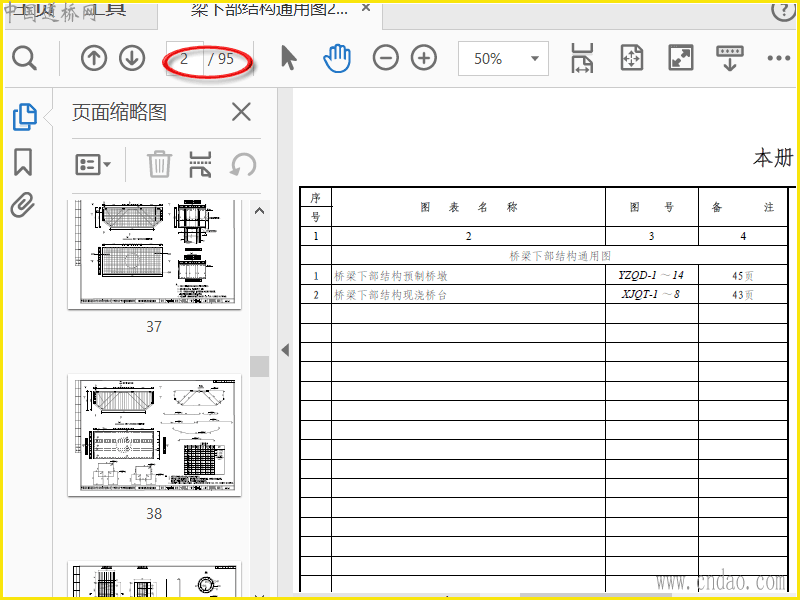Select page 38 thumbnail
This screenshot has width=800, height=600.
(155, 435)
